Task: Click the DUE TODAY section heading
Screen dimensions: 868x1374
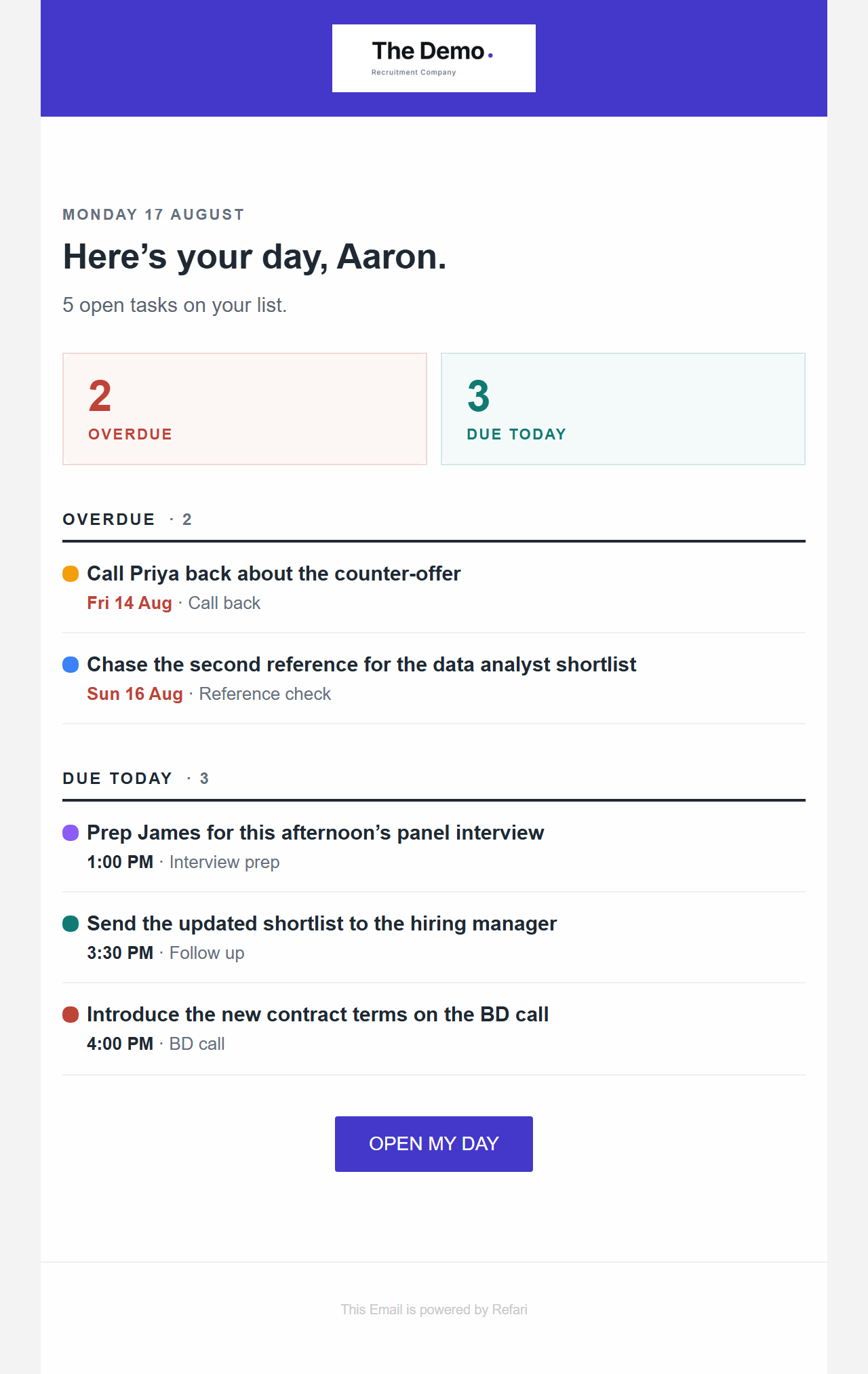Action: click(117, 779)
